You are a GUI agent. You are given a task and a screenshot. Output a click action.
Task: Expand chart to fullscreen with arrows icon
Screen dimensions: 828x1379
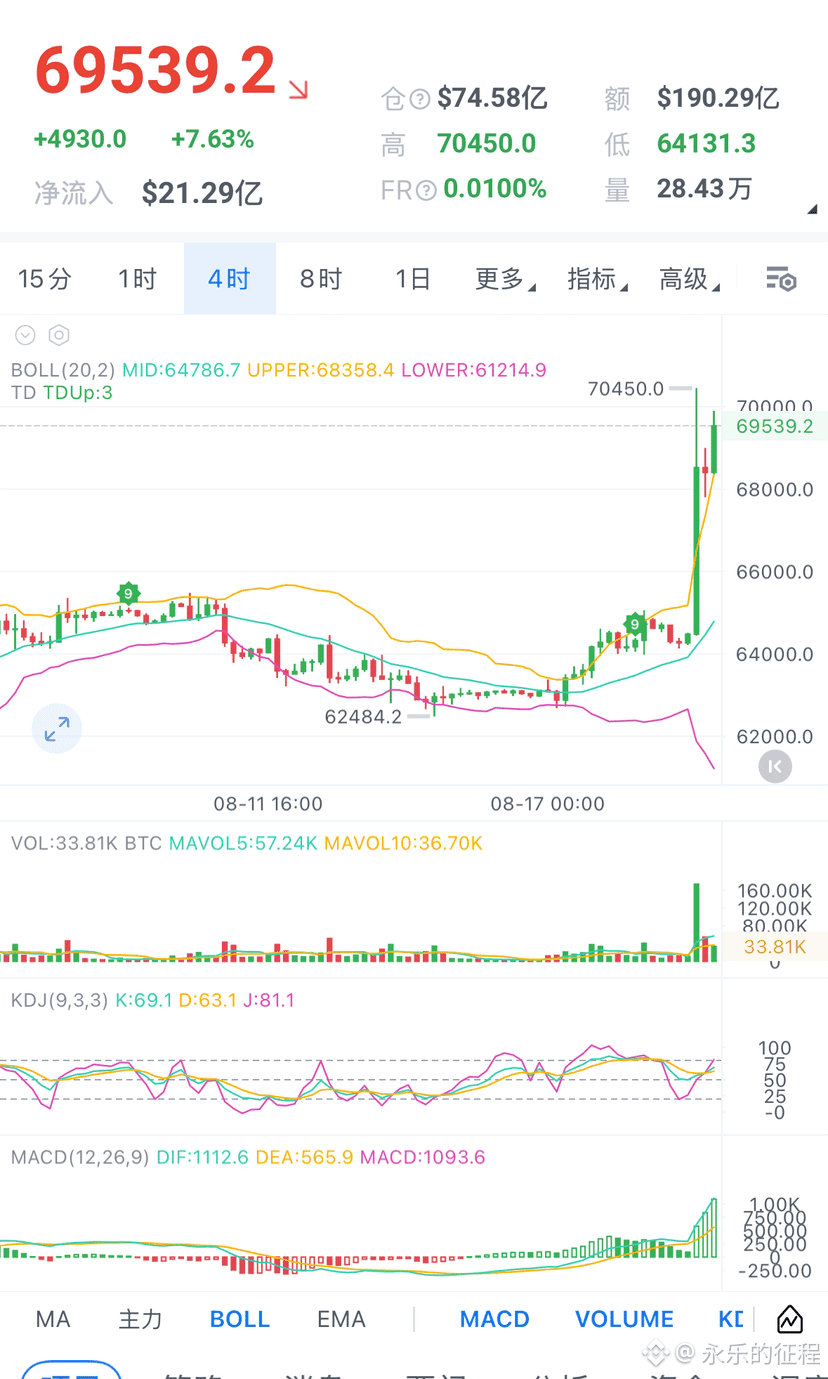[57, 729]
